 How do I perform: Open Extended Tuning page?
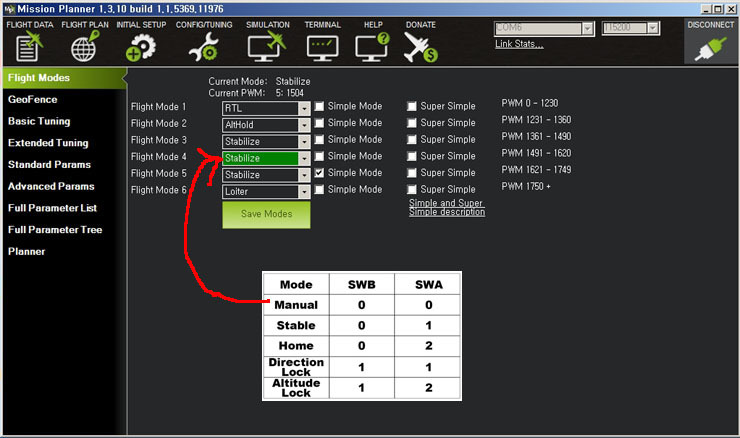48,143
